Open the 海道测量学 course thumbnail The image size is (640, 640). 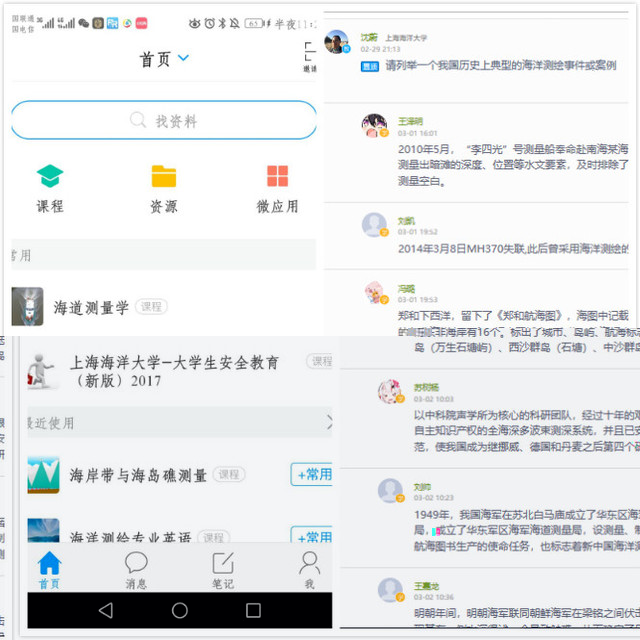click(x=27, y=307)
